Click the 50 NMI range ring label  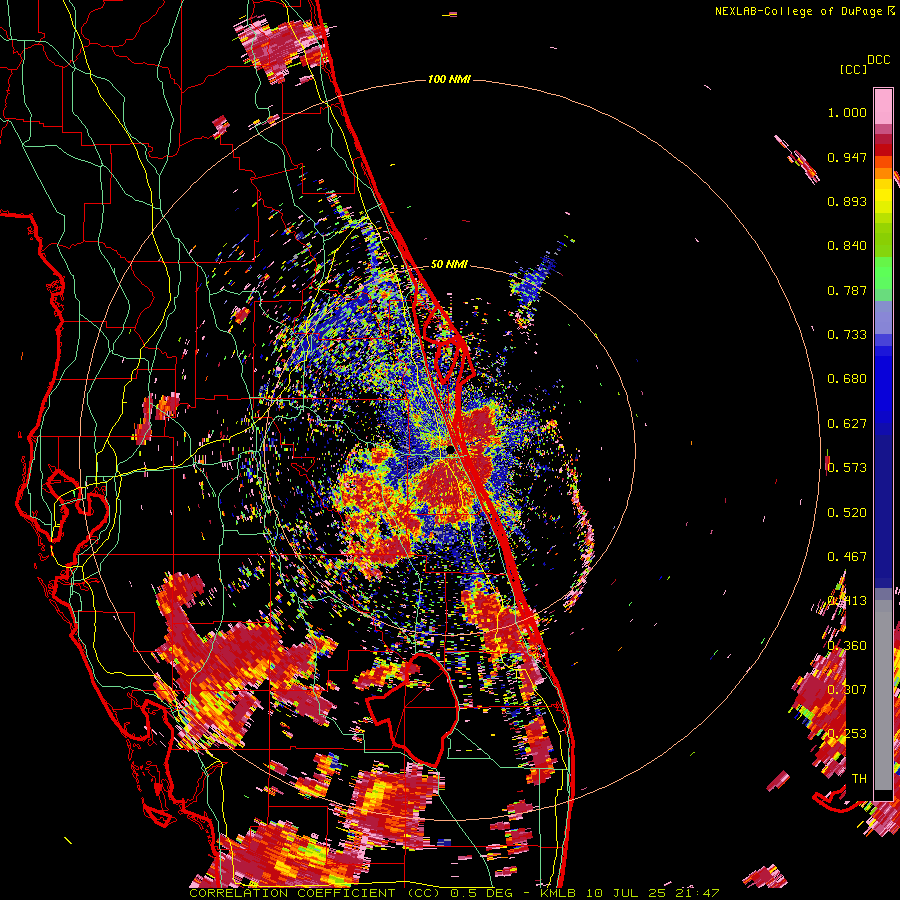pos(449,264)
